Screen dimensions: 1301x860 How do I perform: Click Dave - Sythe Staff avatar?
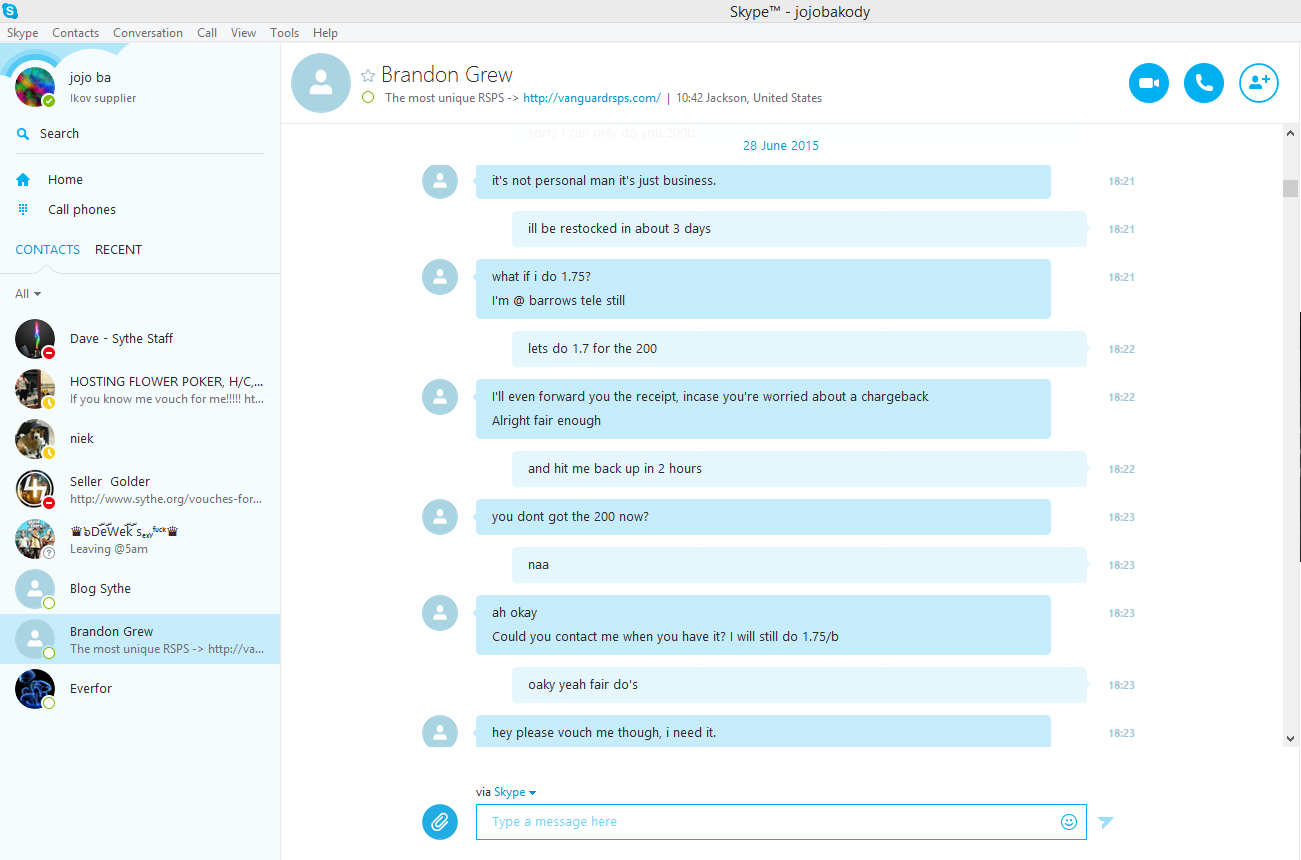tap(35, 339)
